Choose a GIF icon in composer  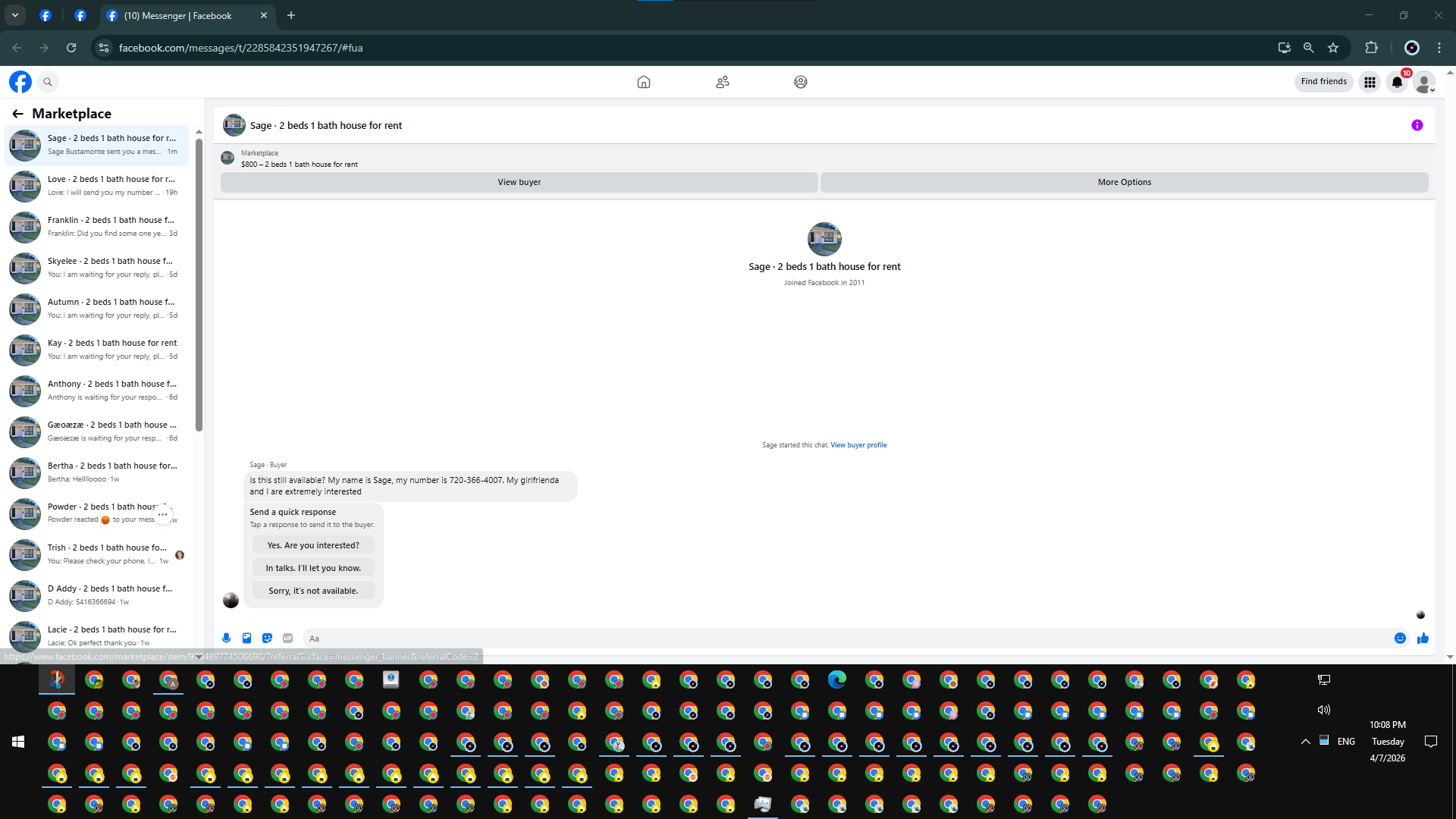point(287,639)
